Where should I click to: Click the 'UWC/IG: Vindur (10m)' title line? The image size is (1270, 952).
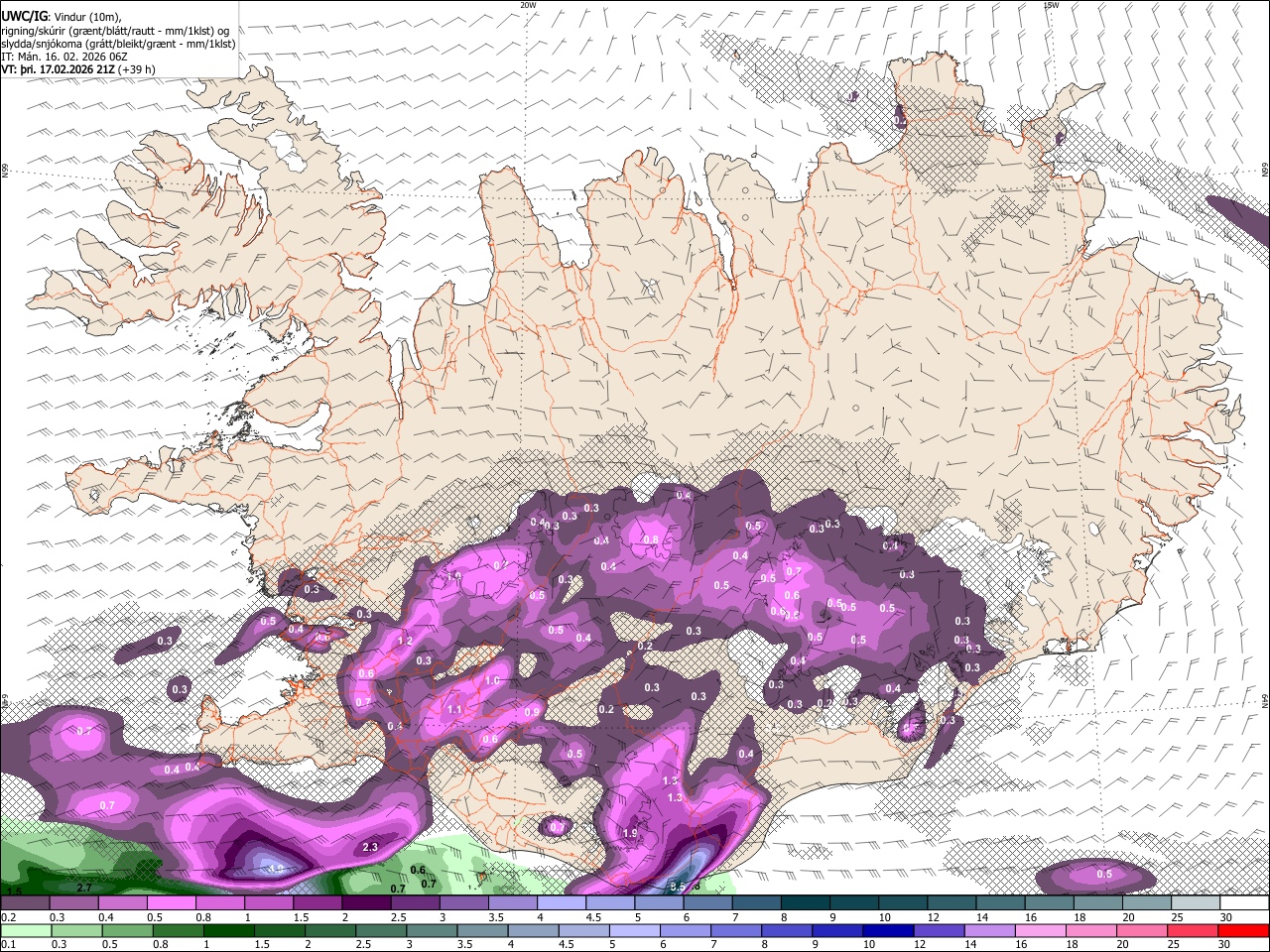[61, 16]
